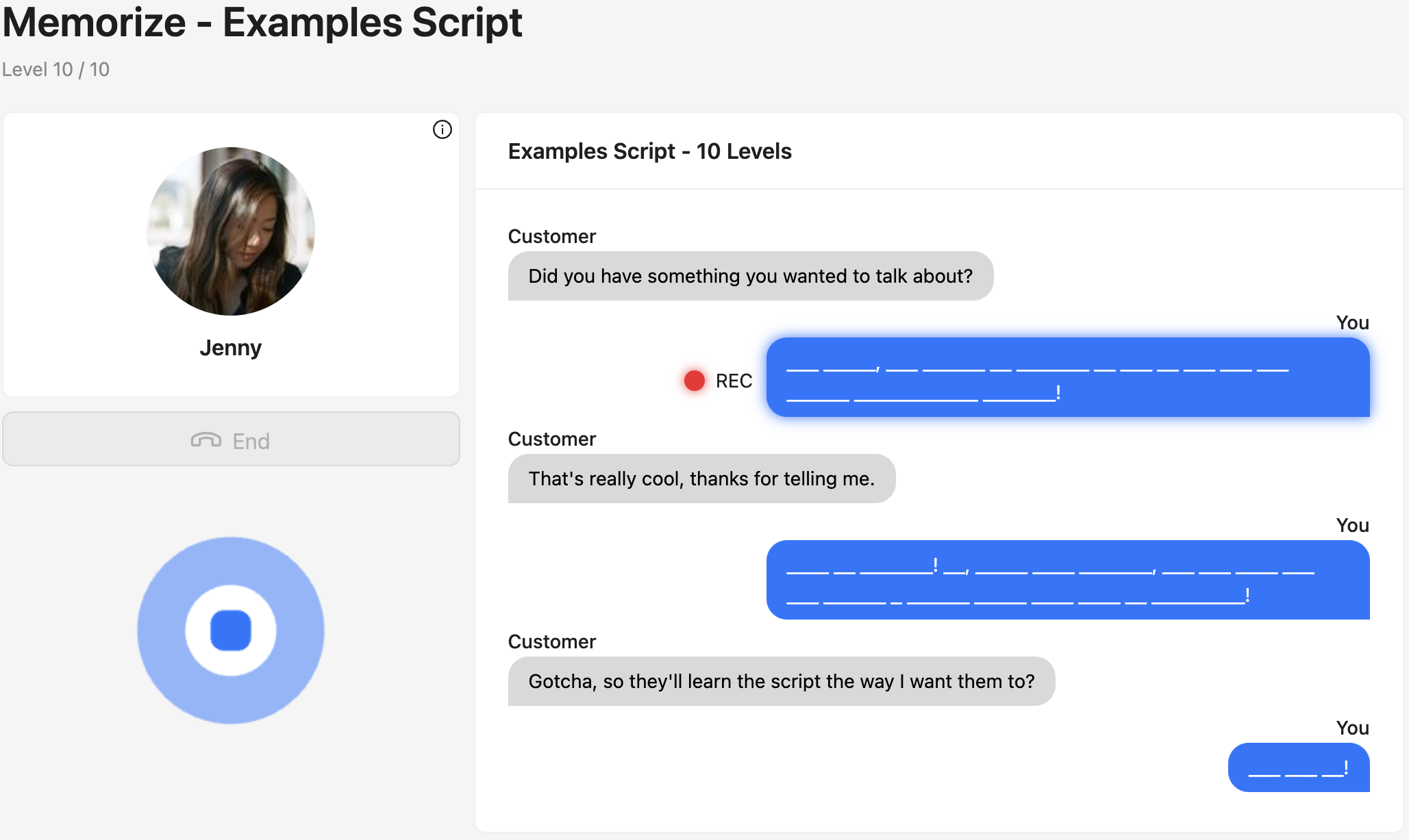
Task: Select the second hidden You response bubble
Action: tap(1067, 580)
